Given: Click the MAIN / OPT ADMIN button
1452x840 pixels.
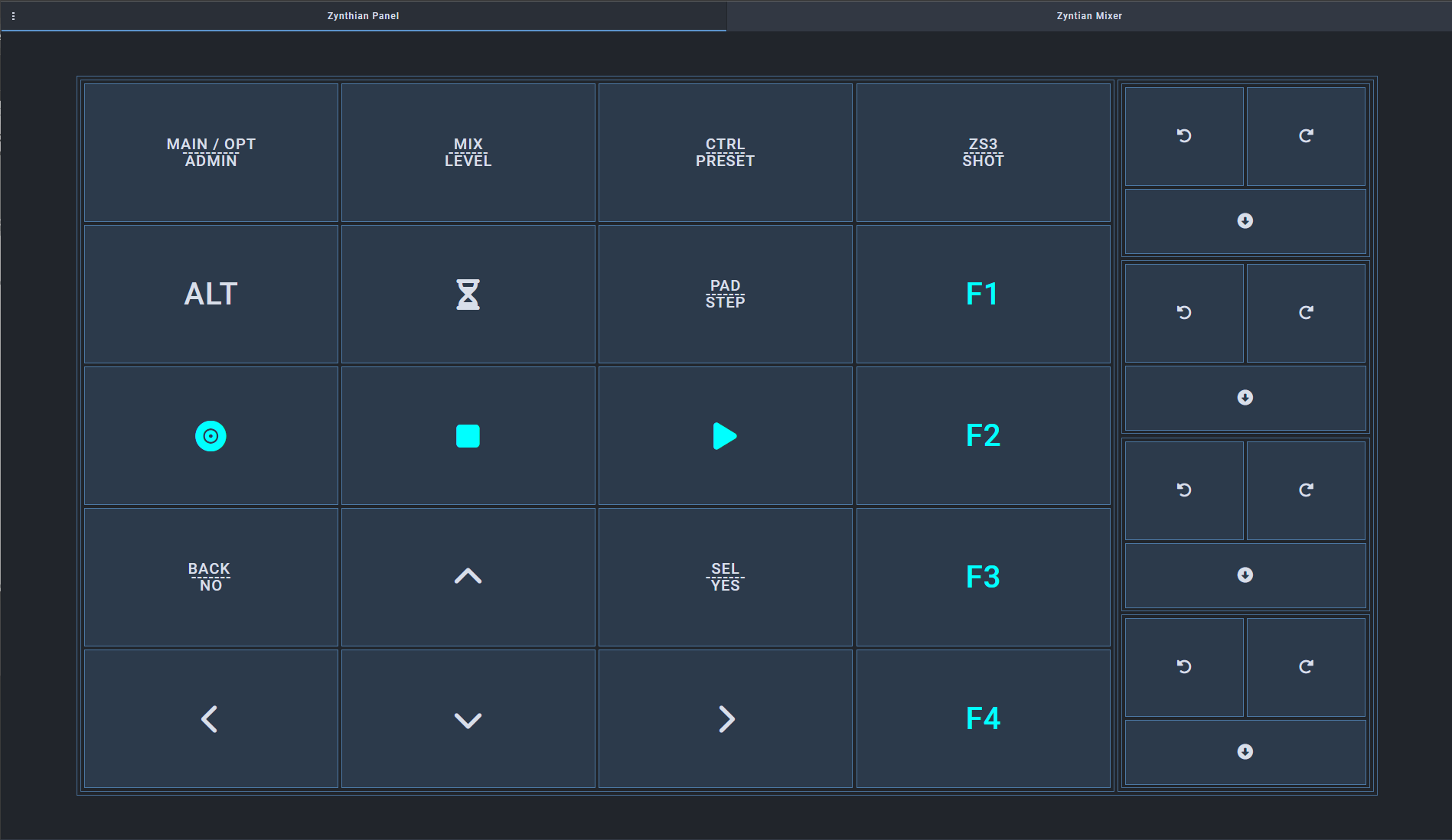Looking at the screenshot, I should tap(211, 152).
